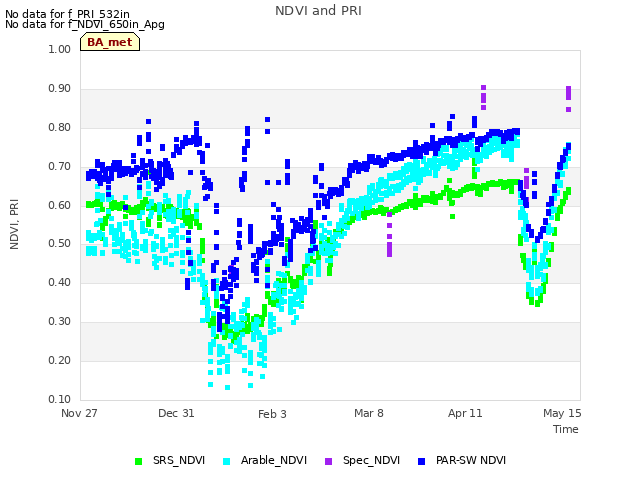Click the 'No data for f_PRI_532in' message
The height and width of the screenshot is (480, 640).
pos(67,14)
